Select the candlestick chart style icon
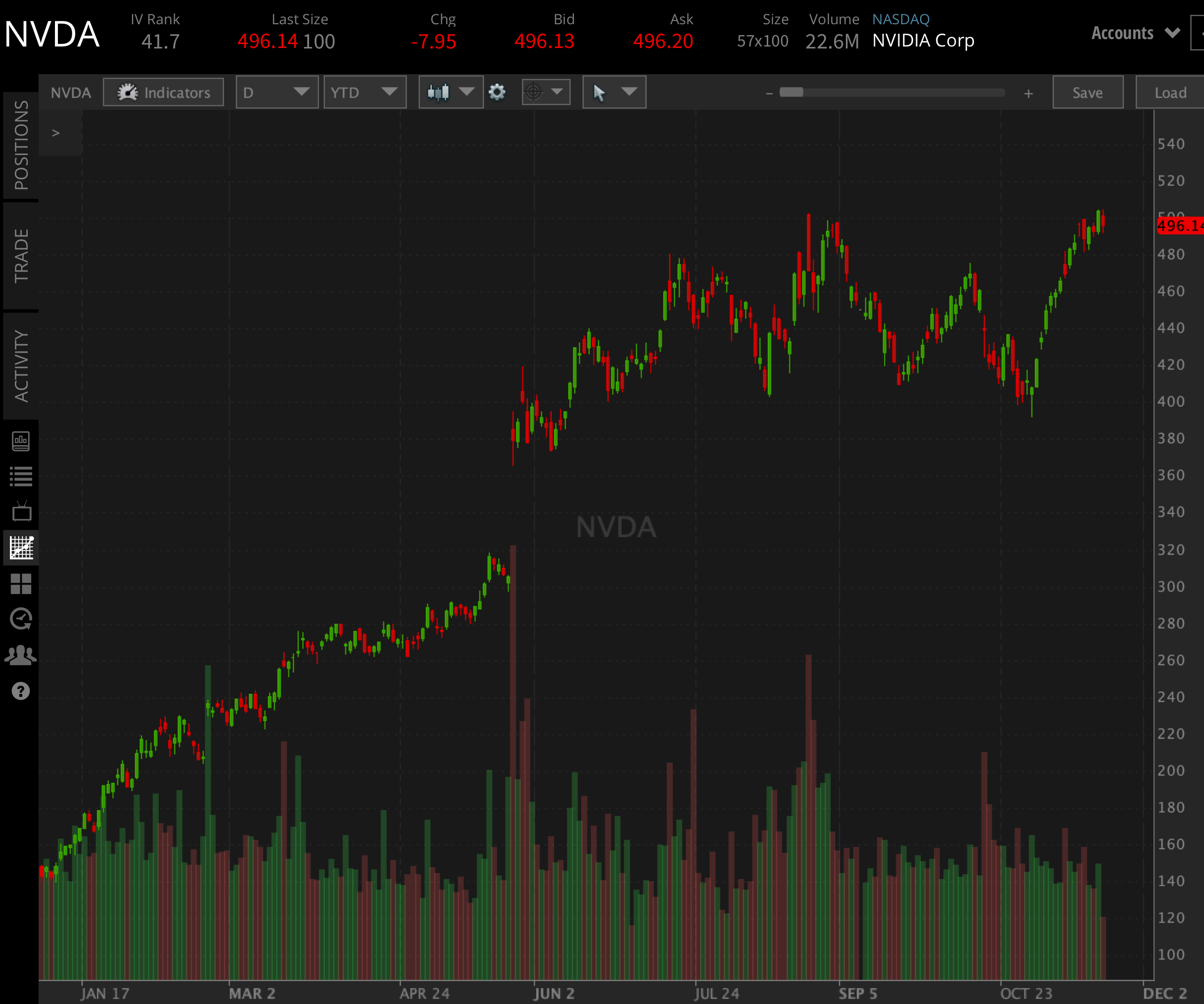 tap(439, 91)
